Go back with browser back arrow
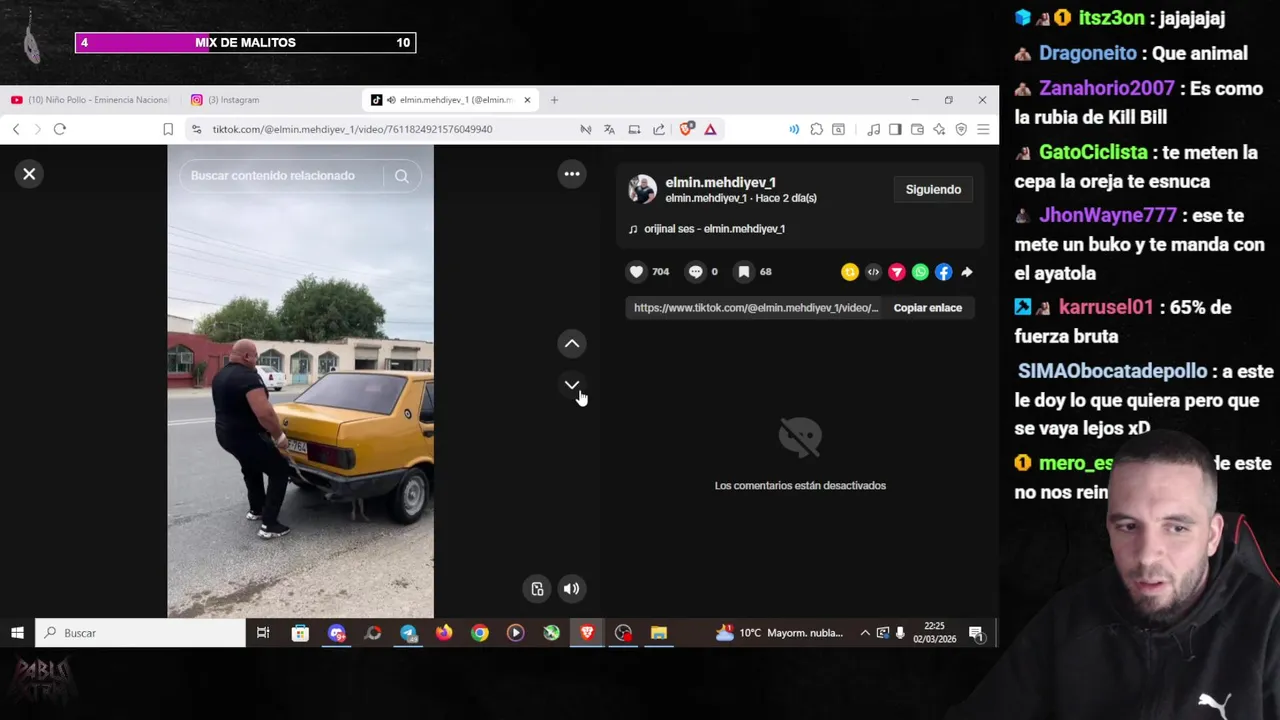Image resolution: width=1280 pixels, height=720 pixels. click(x=16, y=129)
